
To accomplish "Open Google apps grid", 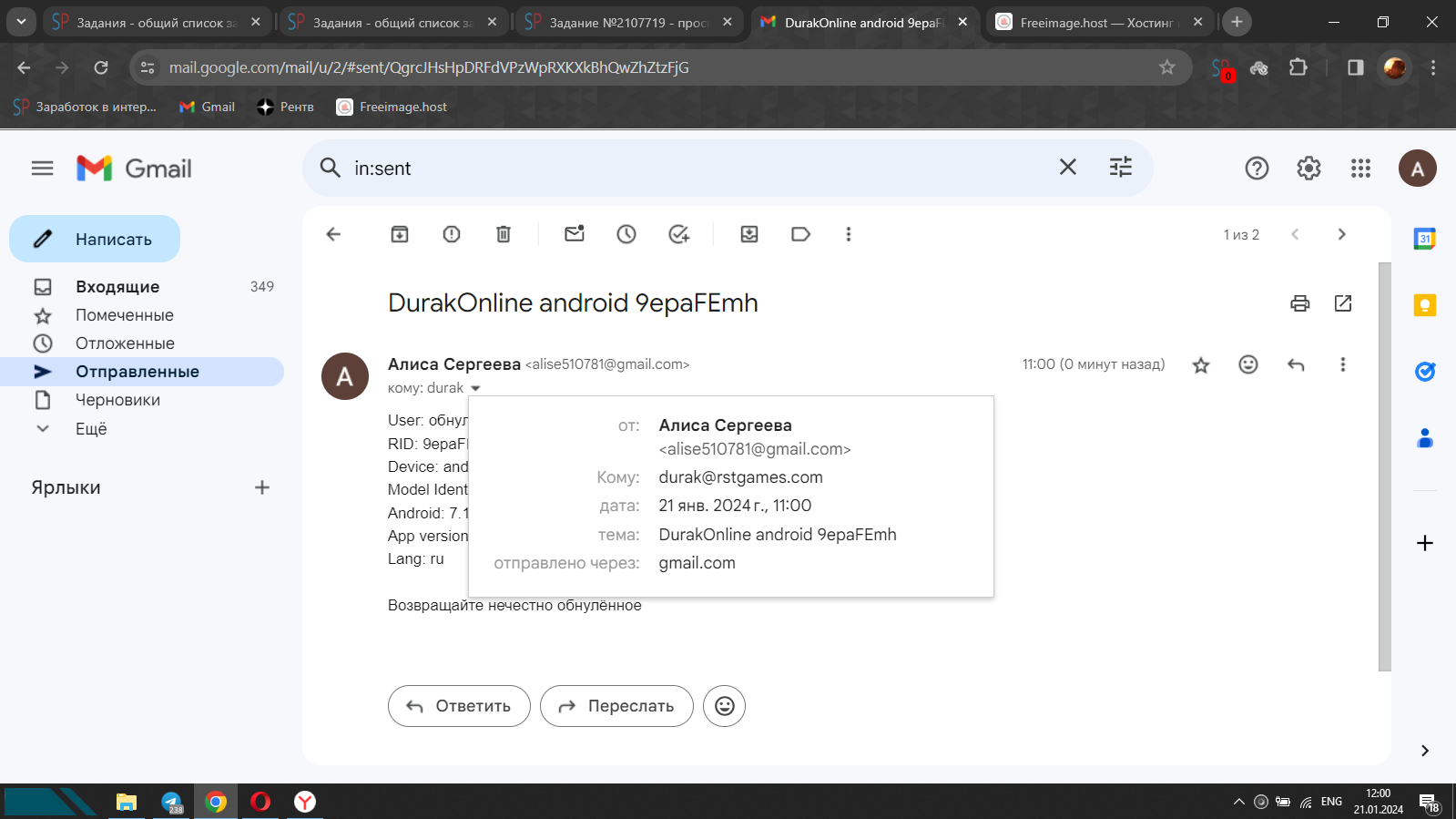I will tap(1360, 168).
